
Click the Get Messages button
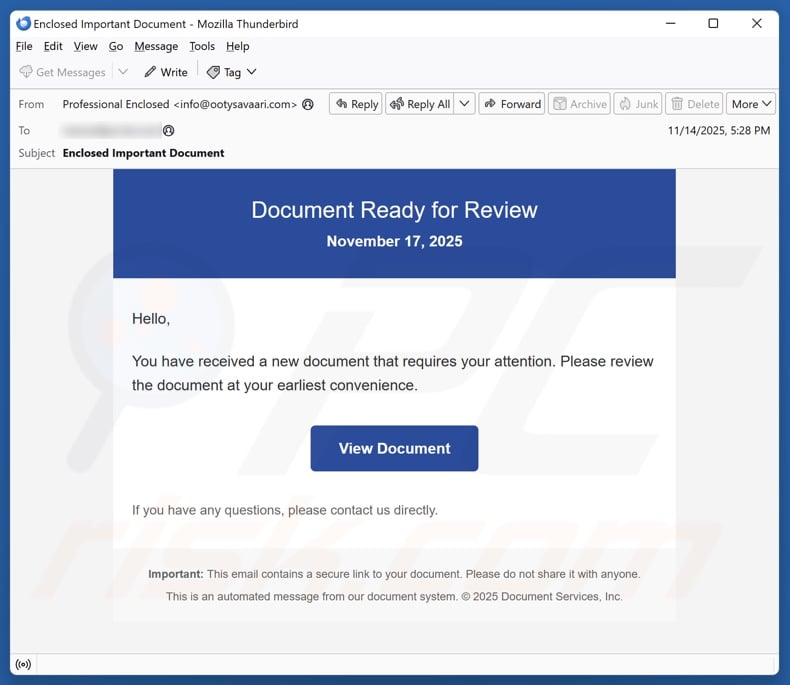point(62,72)
